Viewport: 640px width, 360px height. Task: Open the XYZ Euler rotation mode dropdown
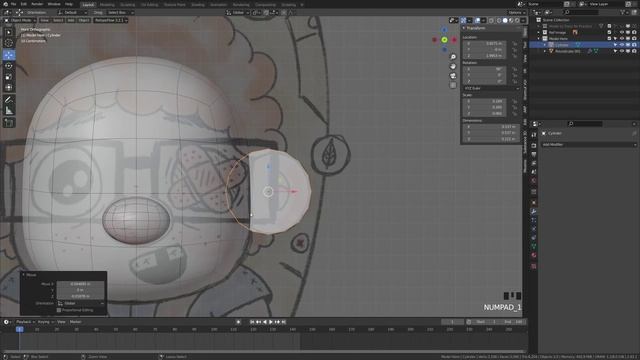click(x=491, y=88)
